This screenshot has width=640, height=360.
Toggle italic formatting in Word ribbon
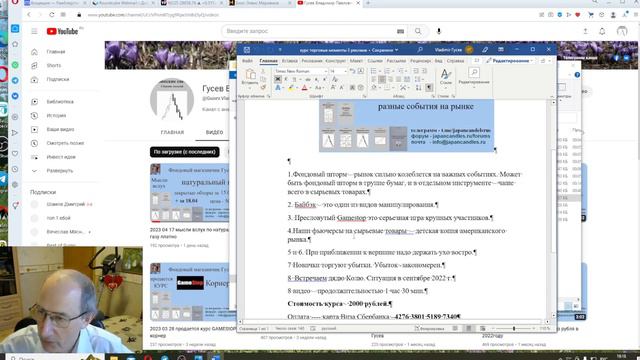point(286,79)
